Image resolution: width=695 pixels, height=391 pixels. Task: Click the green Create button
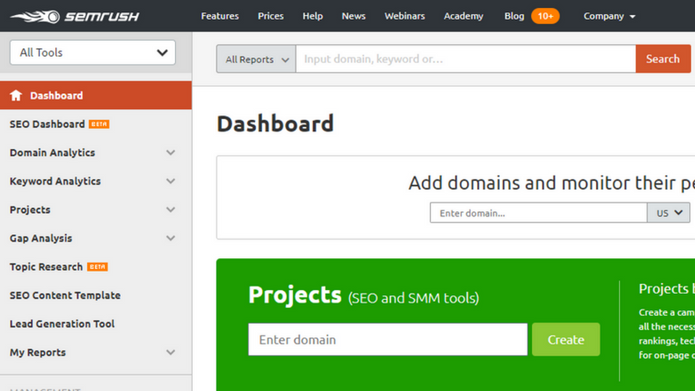pos(566,340)
